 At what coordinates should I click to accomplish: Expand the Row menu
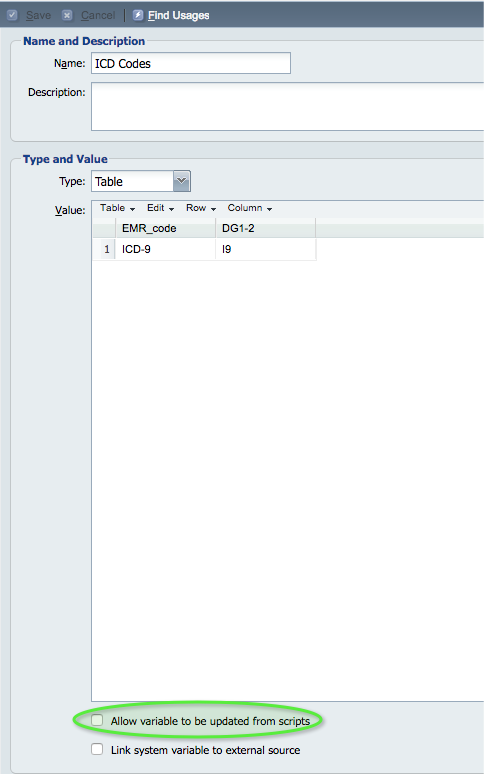[x=201, y=208]
